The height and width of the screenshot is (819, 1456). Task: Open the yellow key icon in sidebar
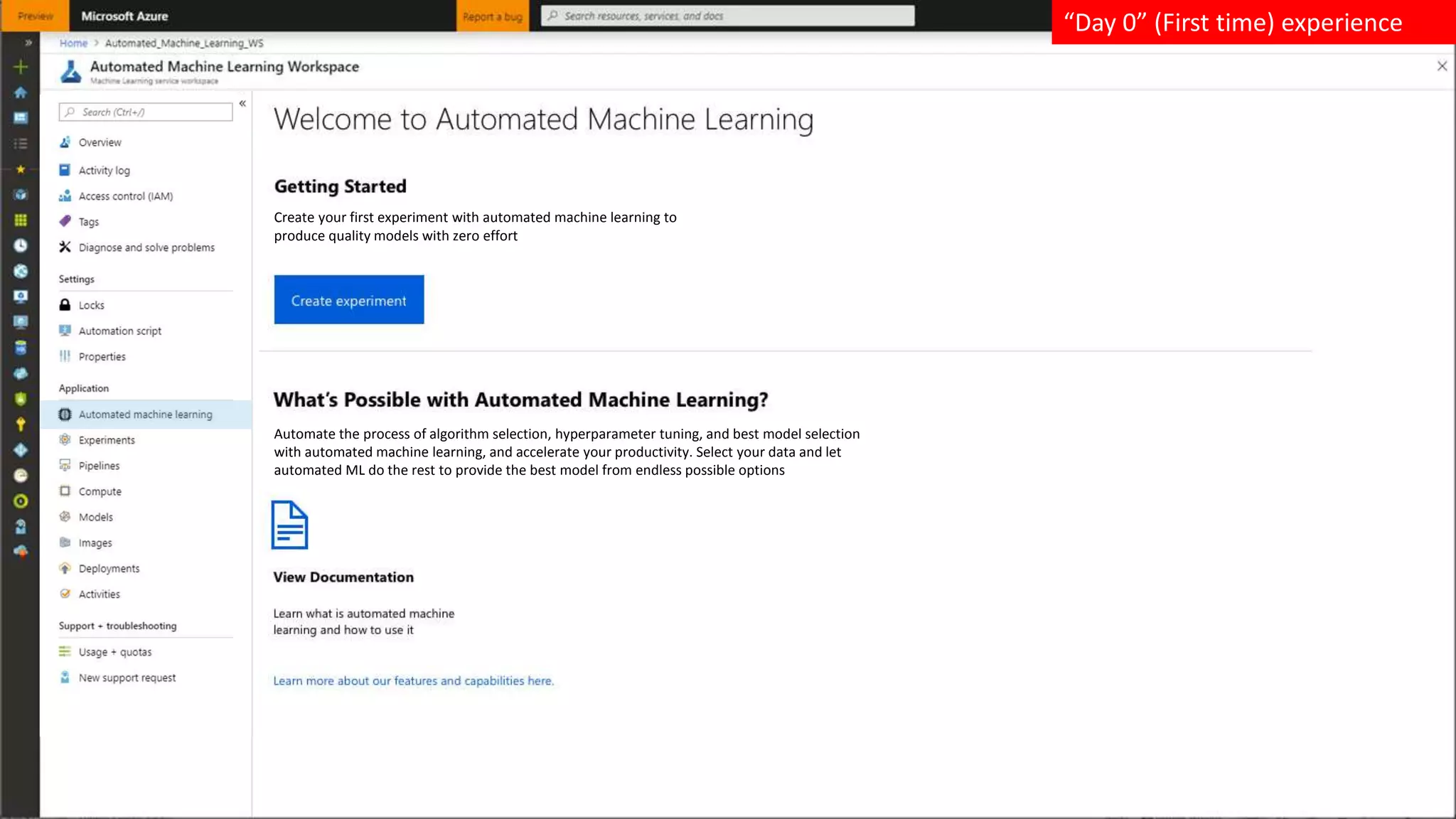coord(21,424)
